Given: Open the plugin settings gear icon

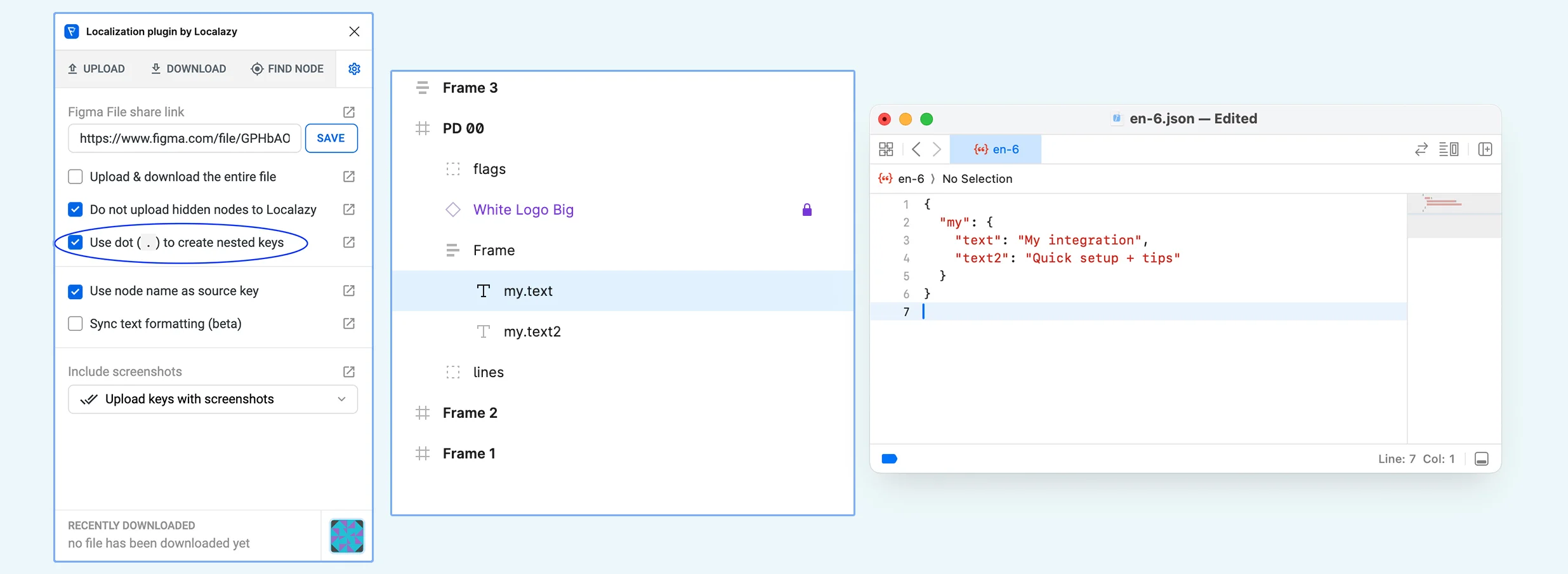Looking at the screenshot, I should pos(354,69).
